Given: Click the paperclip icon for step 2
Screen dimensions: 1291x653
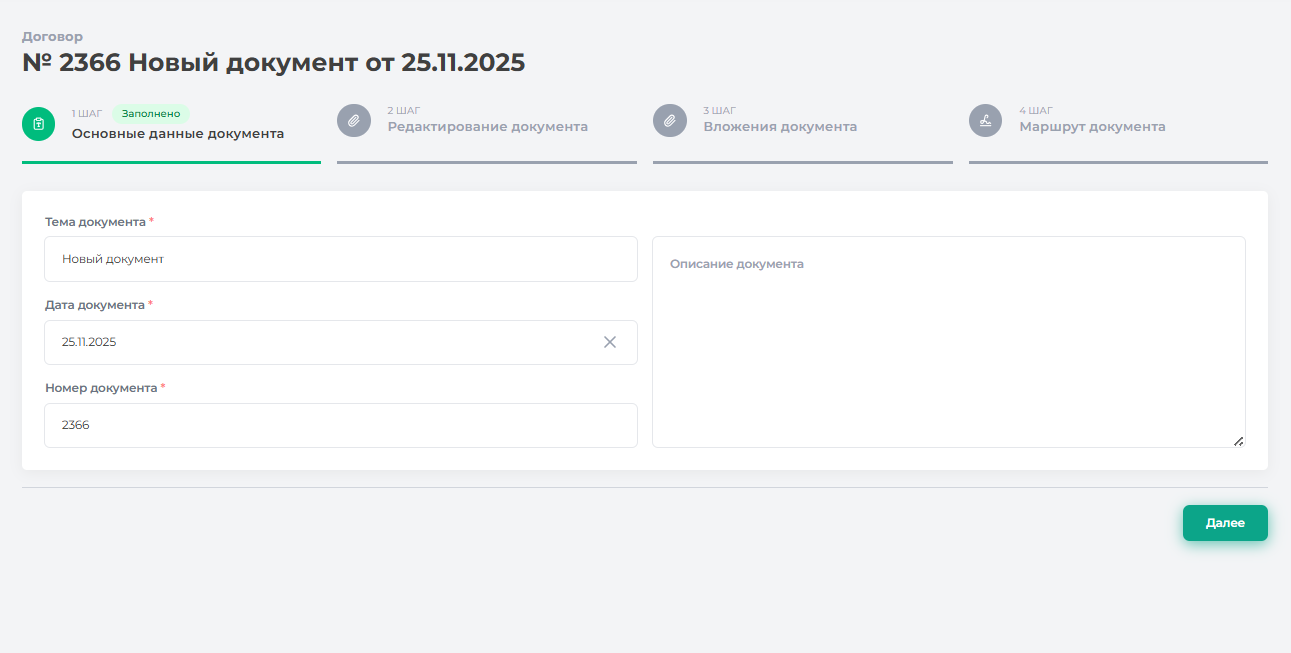Looking at the screenshot, I should [x=354, y=121].
